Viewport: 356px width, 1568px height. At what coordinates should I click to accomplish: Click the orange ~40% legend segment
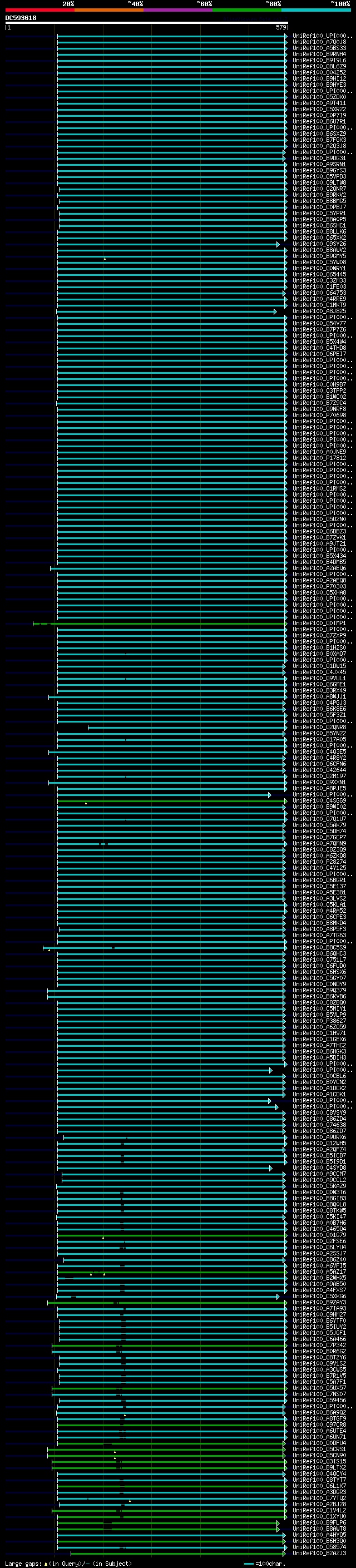(109, 10)
